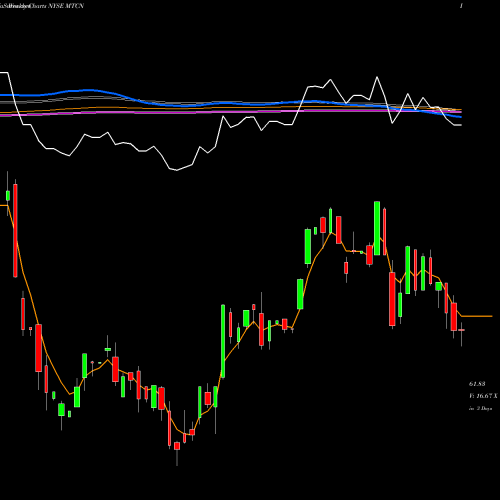Click the 'in 2 Days' label
Image resolution: width=500 pixels, height=500 pixels.
click(x=480, y=408)
